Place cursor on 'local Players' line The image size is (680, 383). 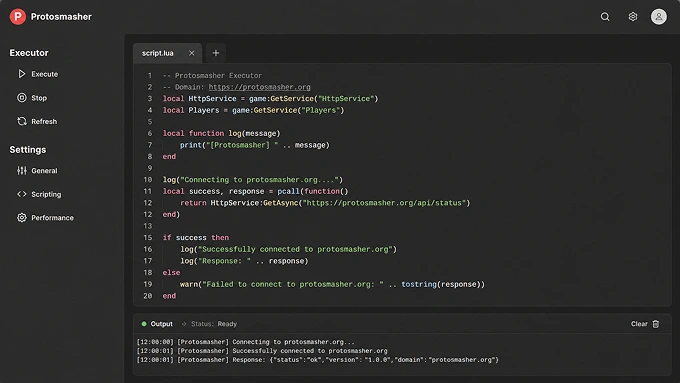coord(253,110)
